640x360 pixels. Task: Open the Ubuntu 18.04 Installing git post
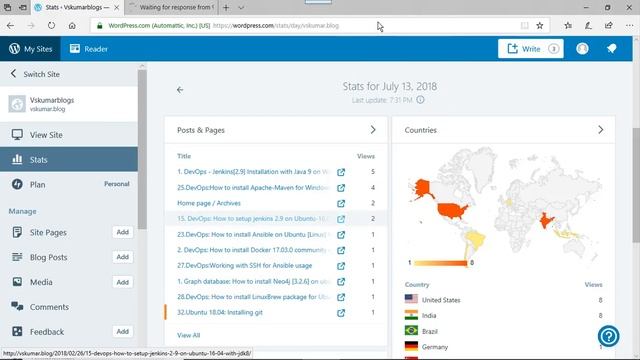point(220,313)
